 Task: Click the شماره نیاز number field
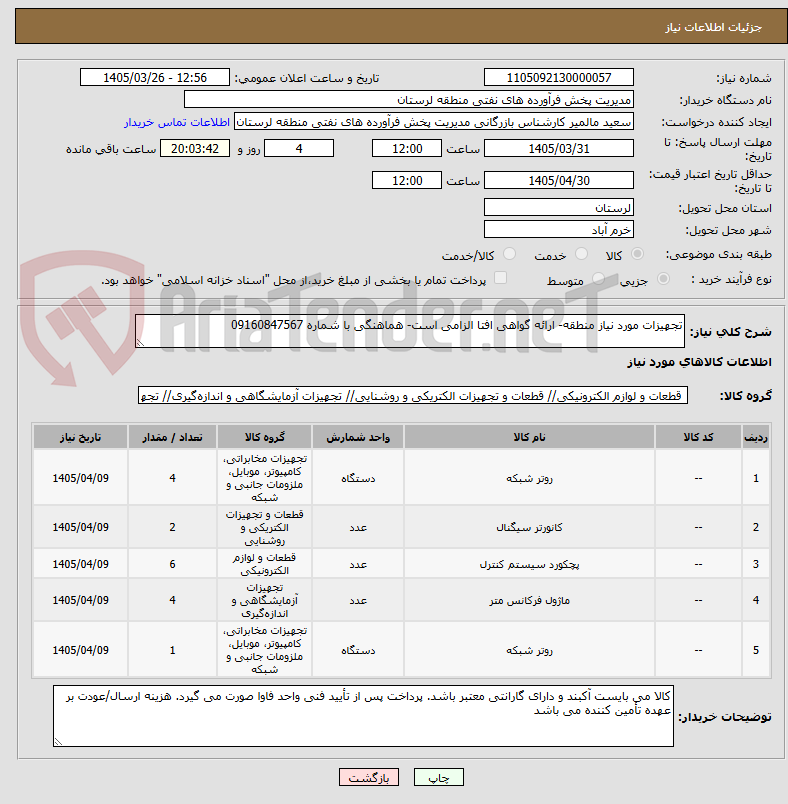tap(558, 77)
